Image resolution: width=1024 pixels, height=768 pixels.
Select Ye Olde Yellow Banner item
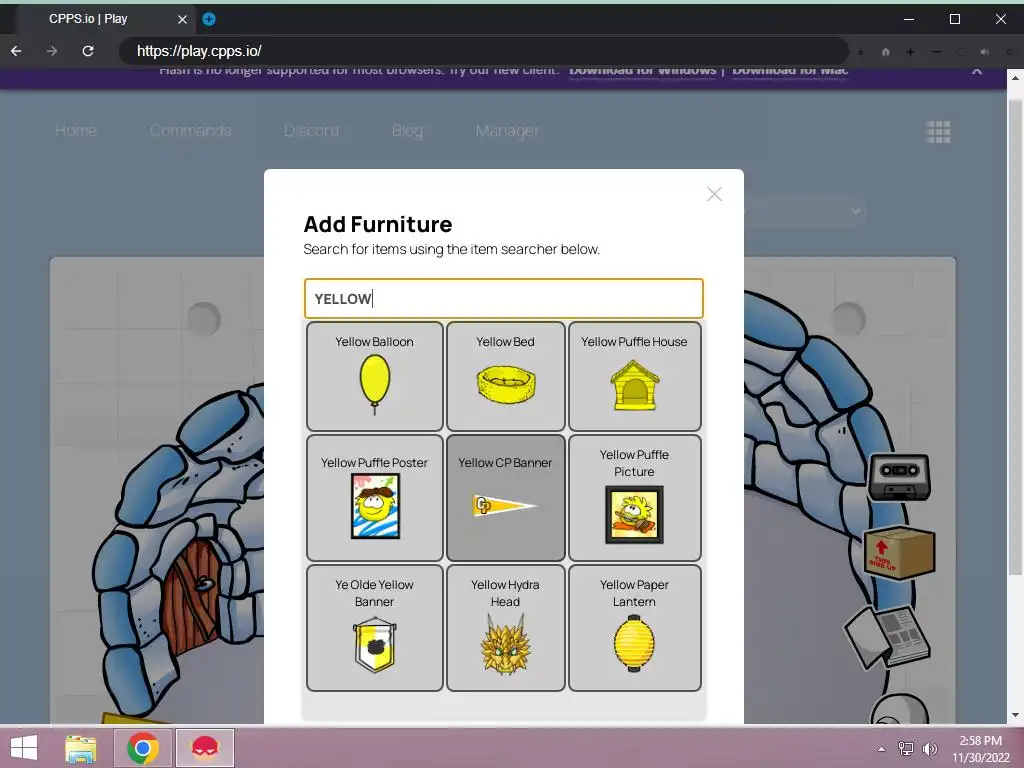click(x=374, y=628)
